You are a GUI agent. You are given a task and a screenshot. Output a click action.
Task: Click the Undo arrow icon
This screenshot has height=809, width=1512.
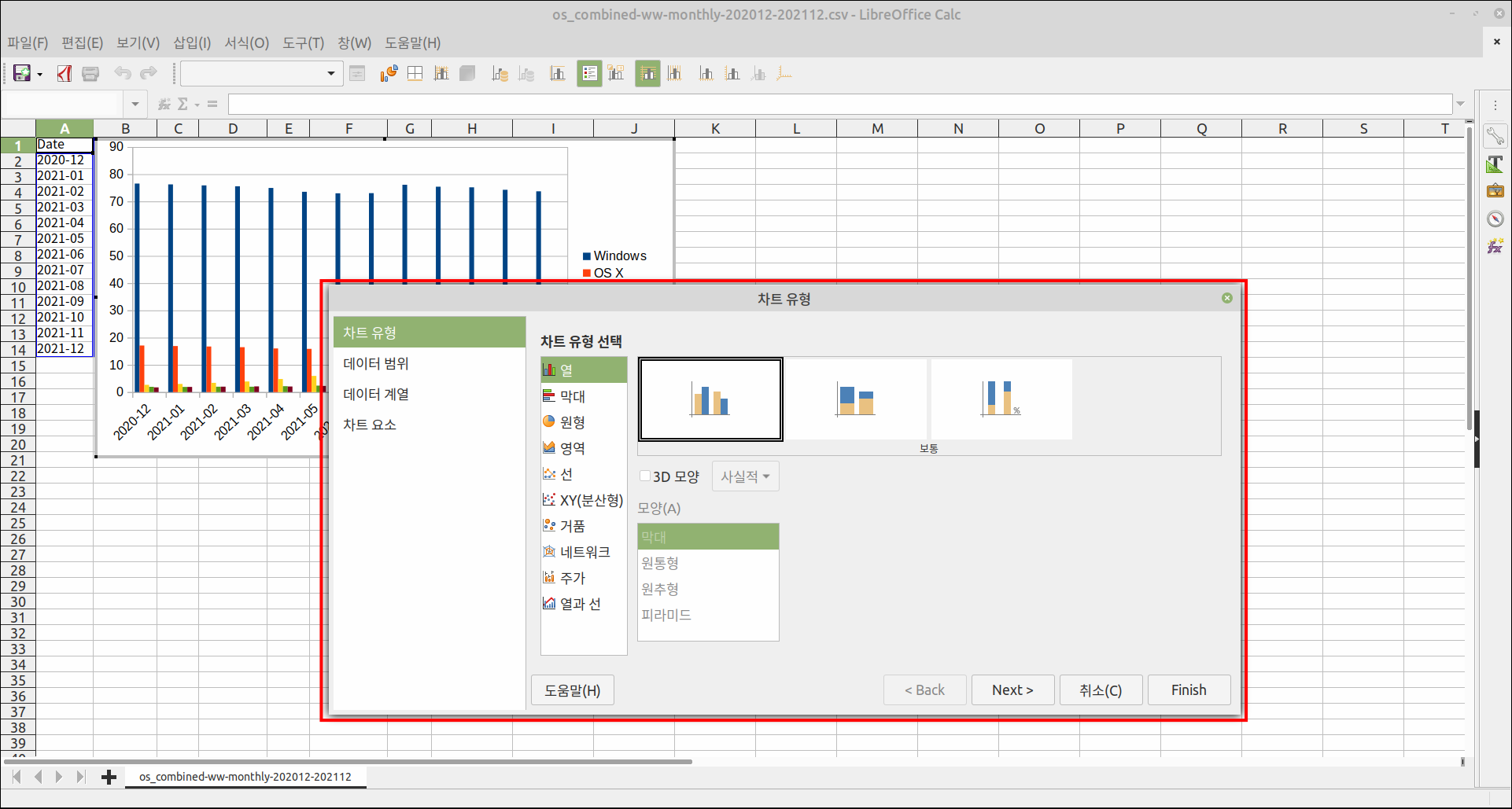[x=123, y=74]
